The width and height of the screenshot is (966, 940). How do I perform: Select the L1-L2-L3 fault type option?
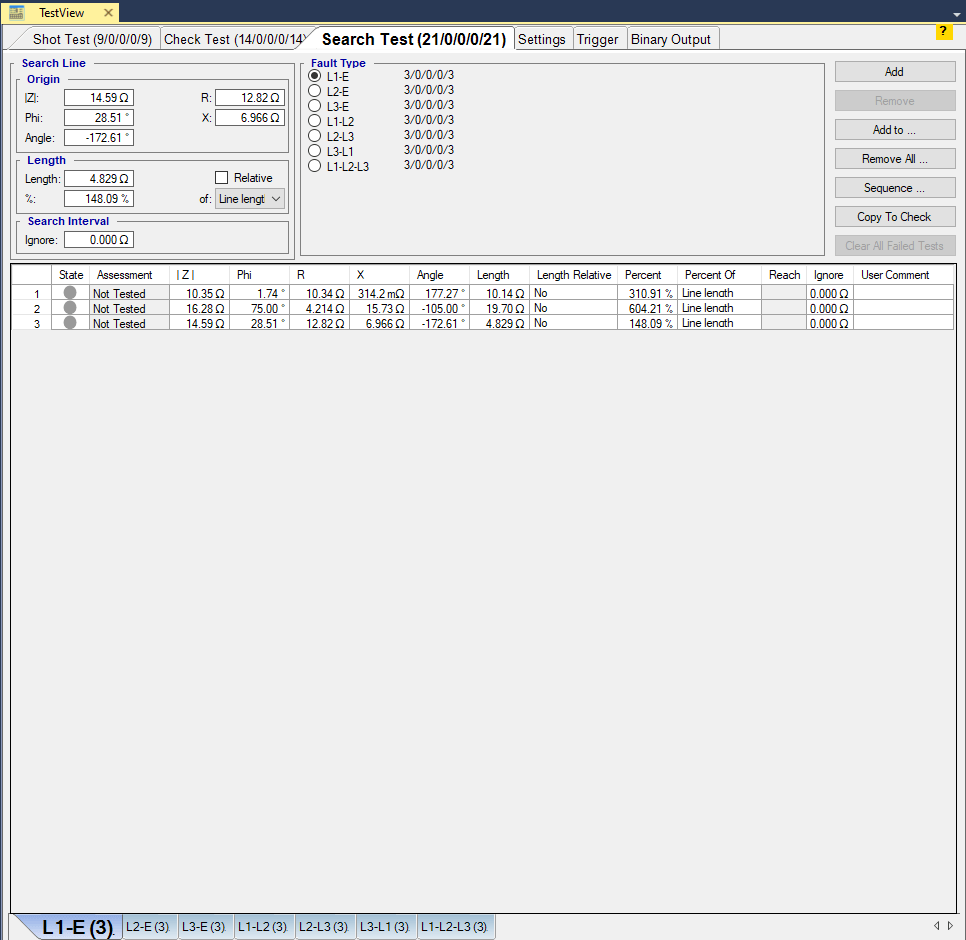click(314, 166)
